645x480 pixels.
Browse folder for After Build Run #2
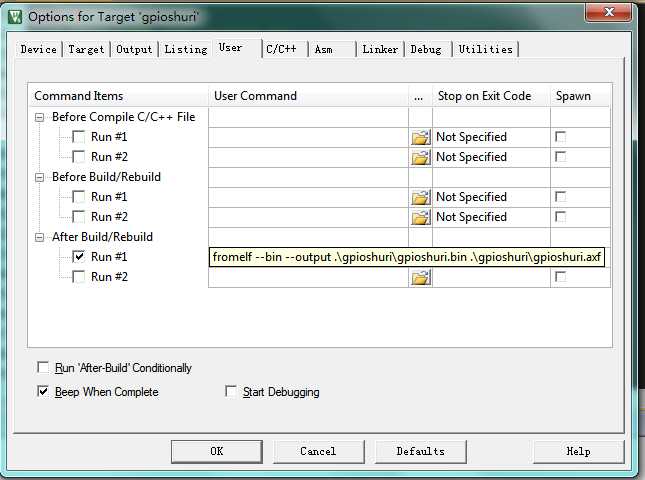(420, 277)
